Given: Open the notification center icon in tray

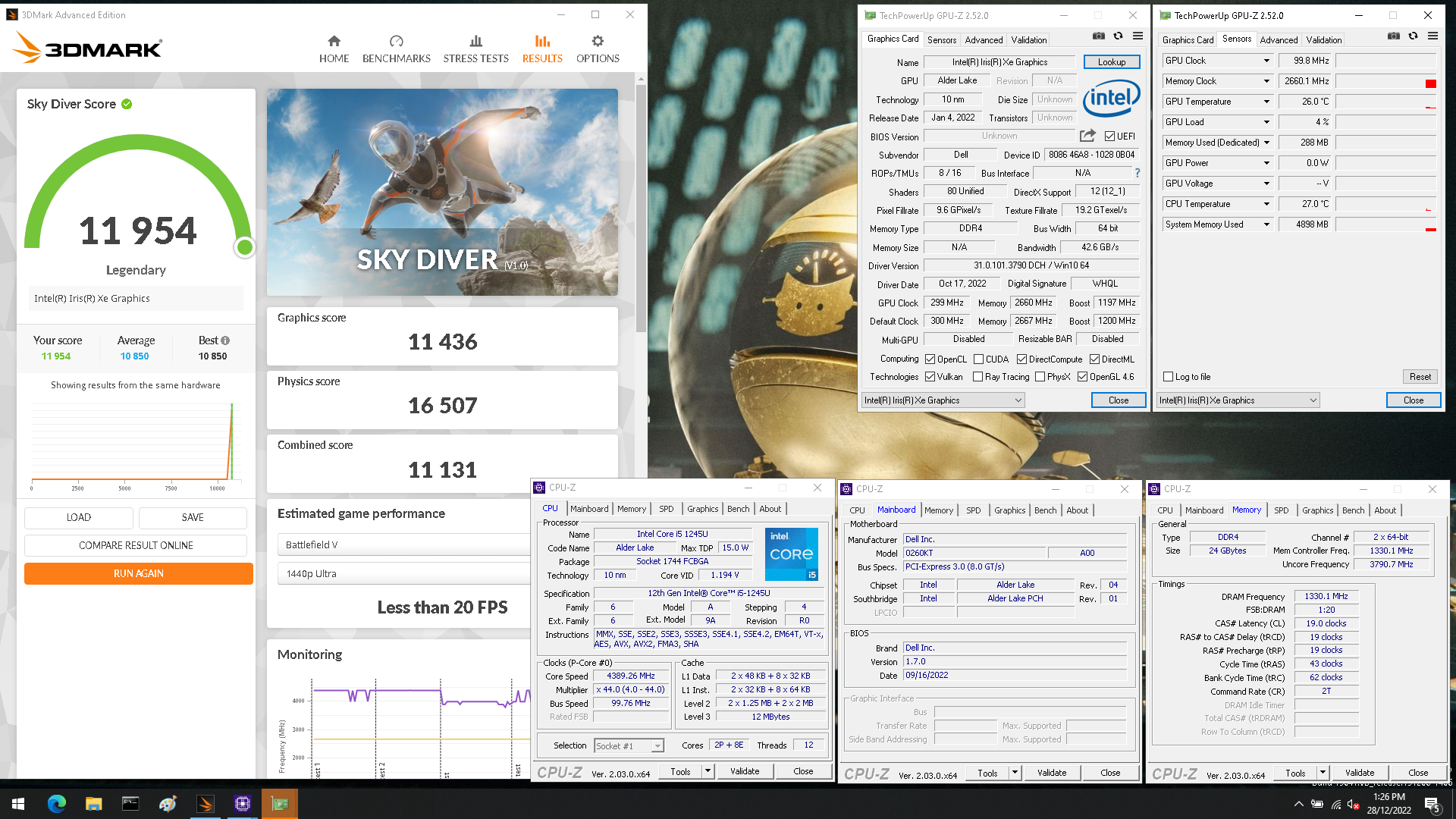Looking at the screenshot, I should pos(1432,805).
